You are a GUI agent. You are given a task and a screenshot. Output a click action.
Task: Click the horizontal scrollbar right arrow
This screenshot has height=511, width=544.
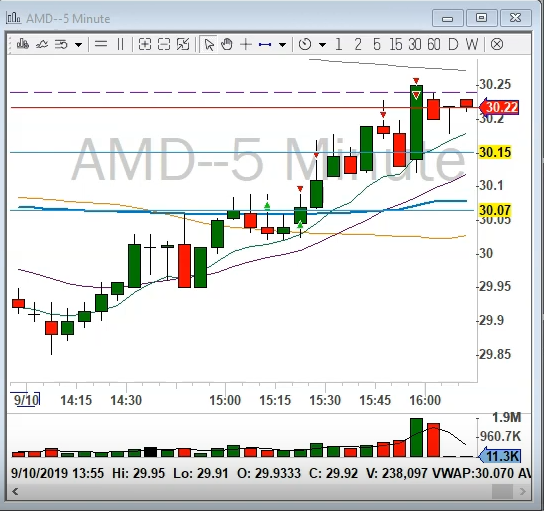pos(522,491)
